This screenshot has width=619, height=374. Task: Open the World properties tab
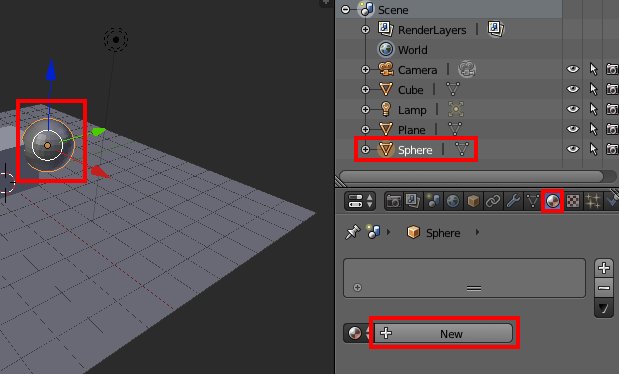point(453,201)
